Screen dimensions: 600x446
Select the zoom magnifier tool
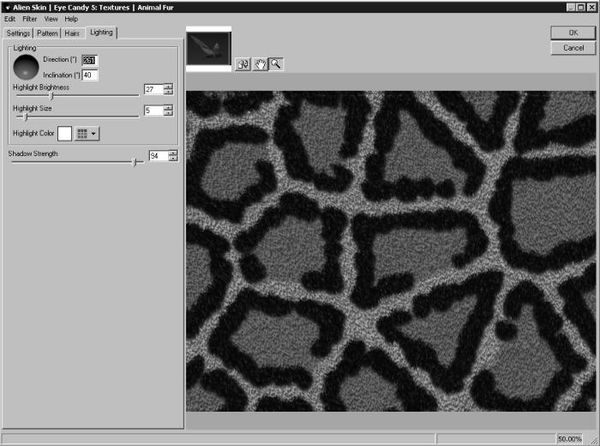pyautogui.click(x=275, y=64)
